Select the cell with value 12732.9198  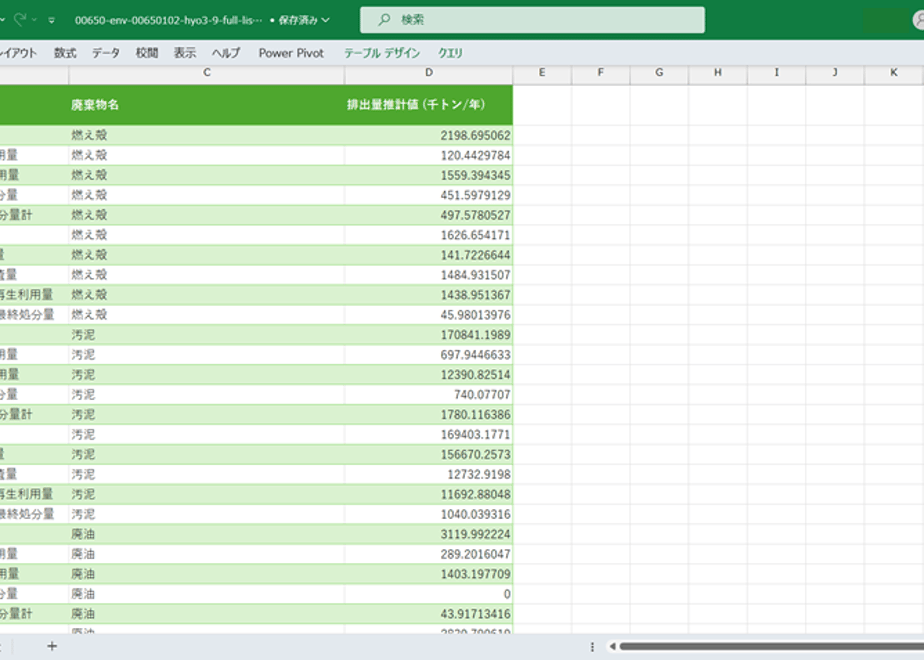click(x=428, y=474)
